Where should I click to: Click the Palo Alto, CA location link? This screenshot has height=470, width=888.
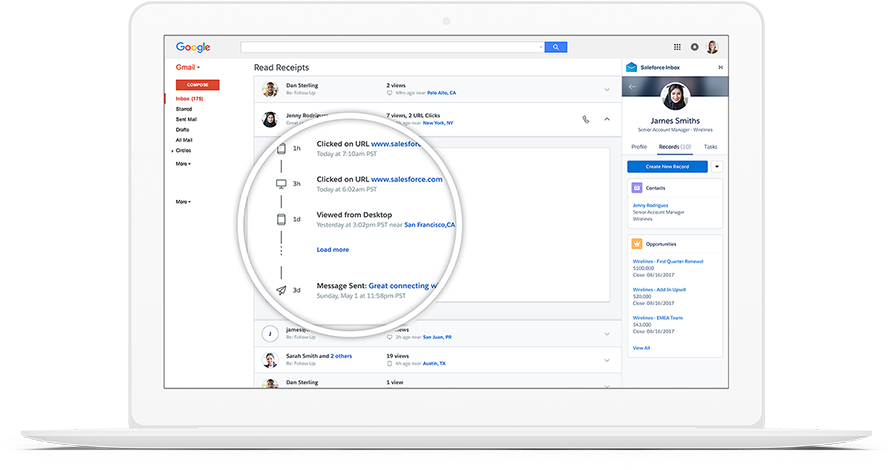(x=441, y=93)
